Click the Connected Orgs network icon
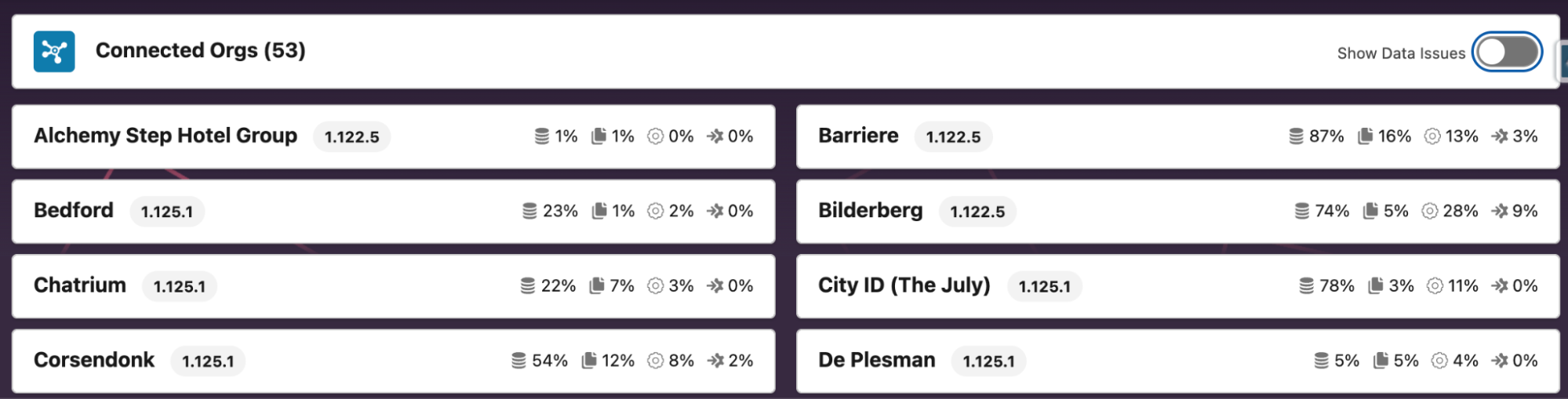 [54, 52]
